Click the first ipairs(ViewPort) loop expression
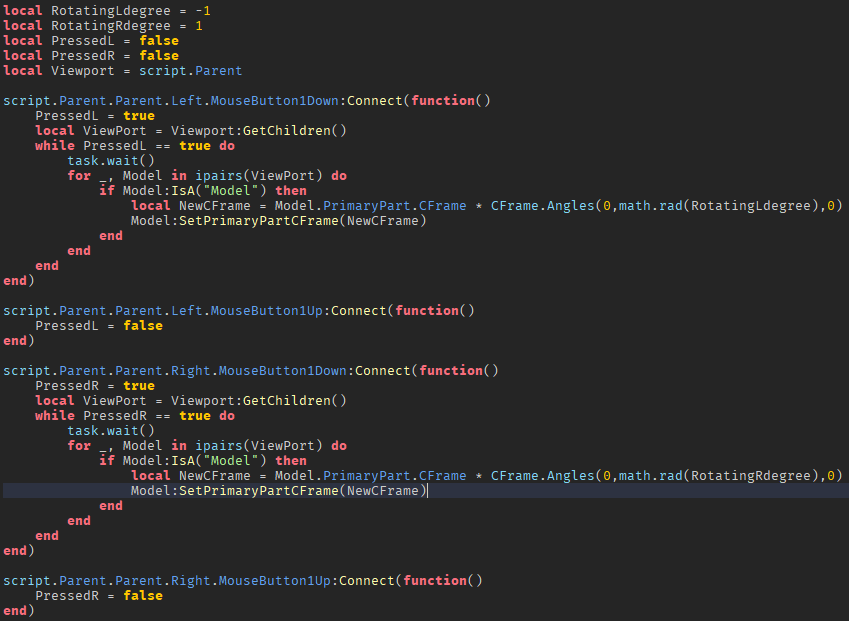This screenshot has width=849, height=621. (259, 176)
